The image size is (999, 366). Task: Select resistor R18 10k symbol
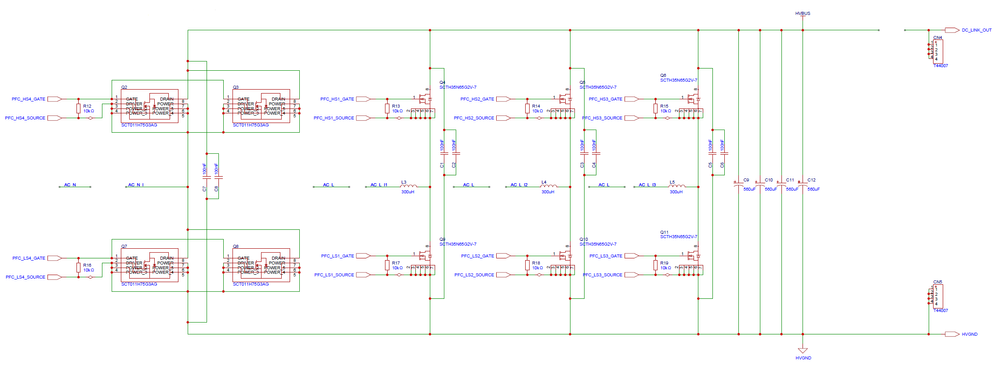coord(527,265)
